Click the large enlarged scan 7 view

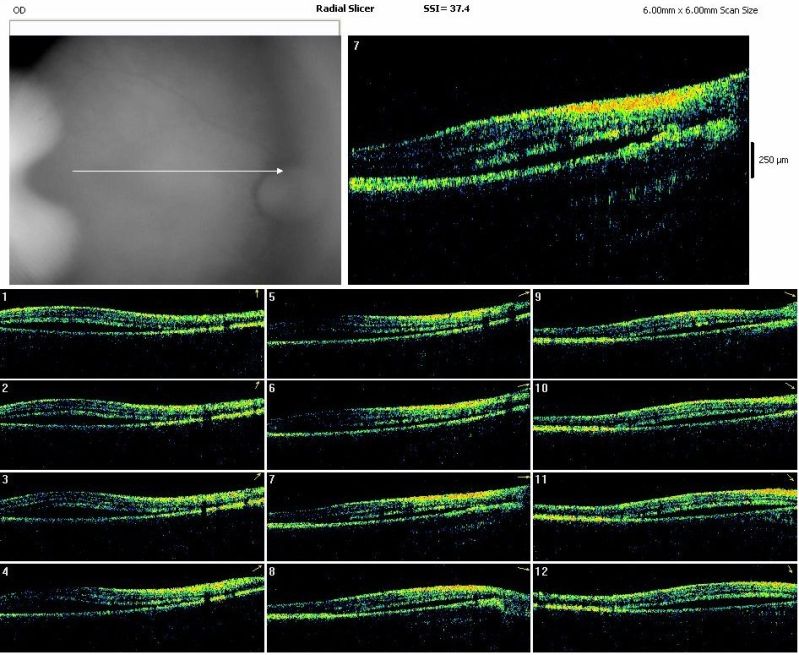(548, 160)
